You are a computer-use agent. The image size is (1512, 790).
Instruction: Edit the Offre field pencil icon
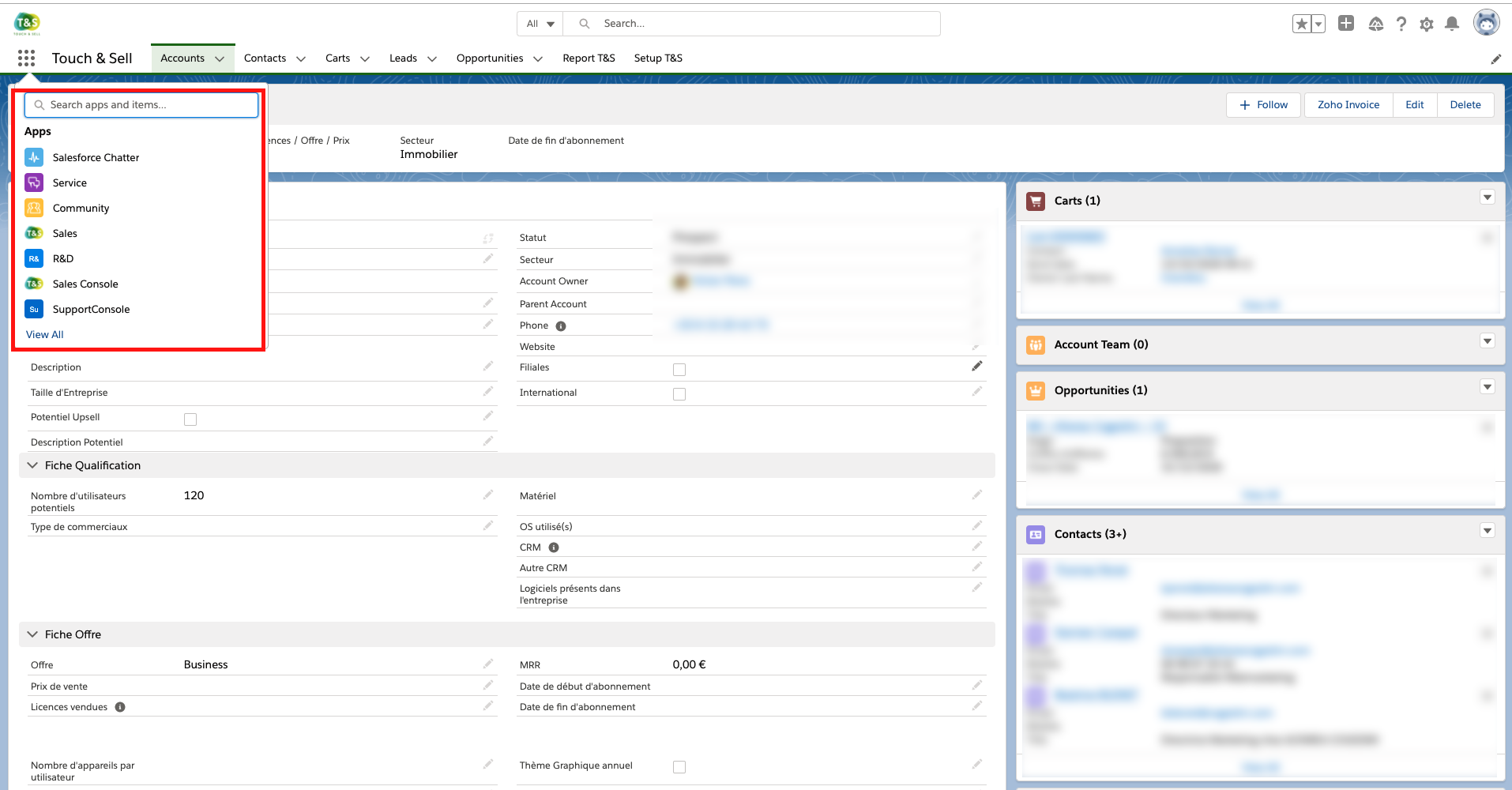488,664
